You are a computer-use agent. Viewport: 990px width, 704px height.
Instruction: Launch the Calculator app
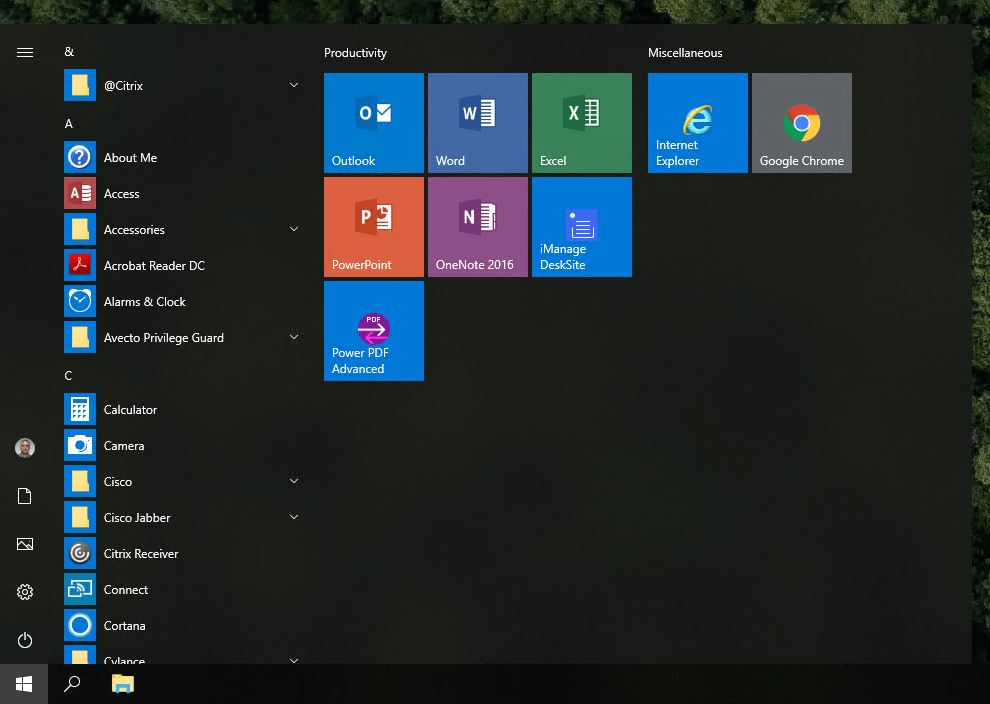click(183, 409)
